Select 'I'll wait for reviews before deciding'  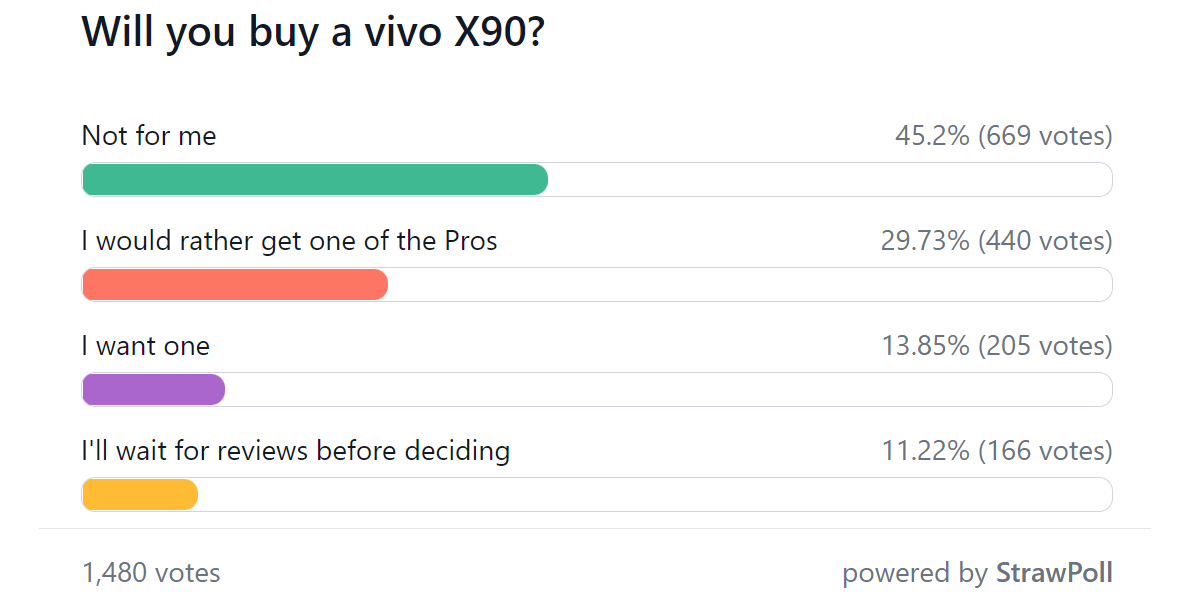[295, 450]
